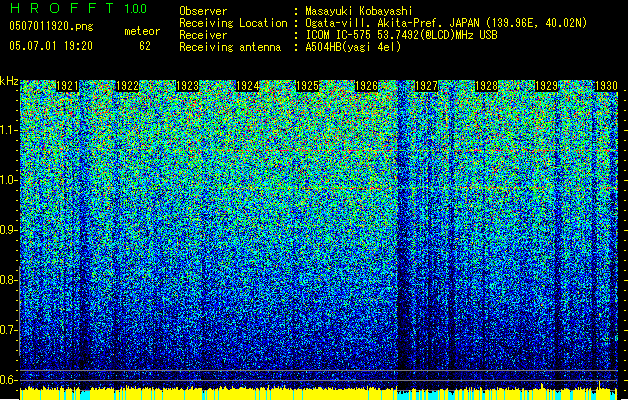Click the 1921 time marker

click(x=67, y=86)
